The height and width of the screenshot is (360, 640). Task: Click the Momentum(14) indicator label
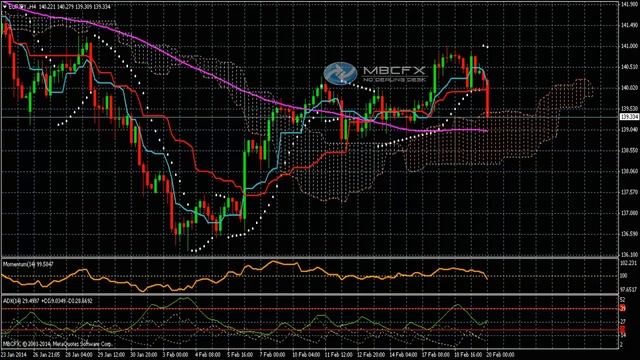(28, 264)
